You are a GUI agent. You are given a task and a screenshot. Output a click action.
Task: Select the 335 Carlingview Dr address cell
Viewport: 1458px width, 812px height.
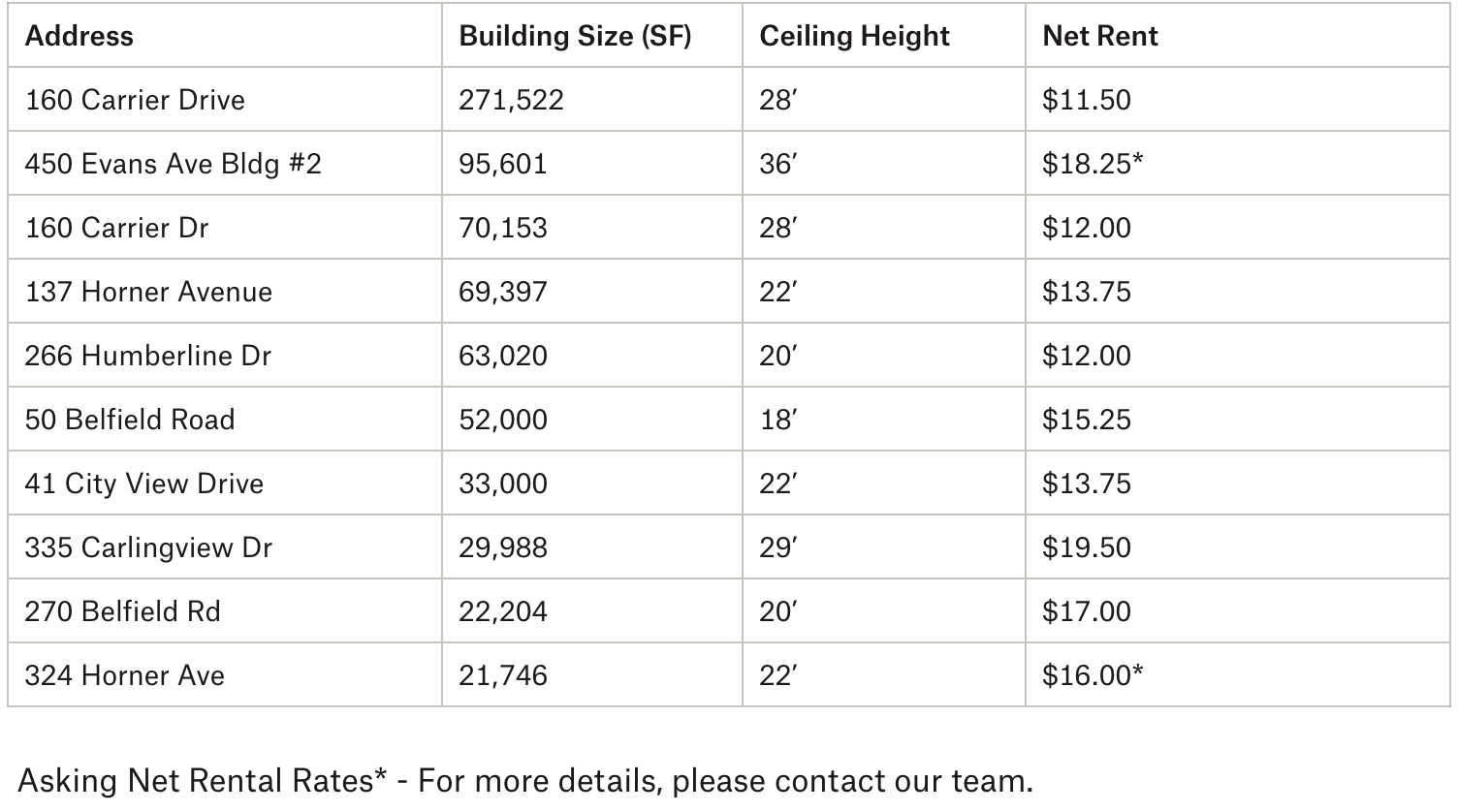[148, 547]
